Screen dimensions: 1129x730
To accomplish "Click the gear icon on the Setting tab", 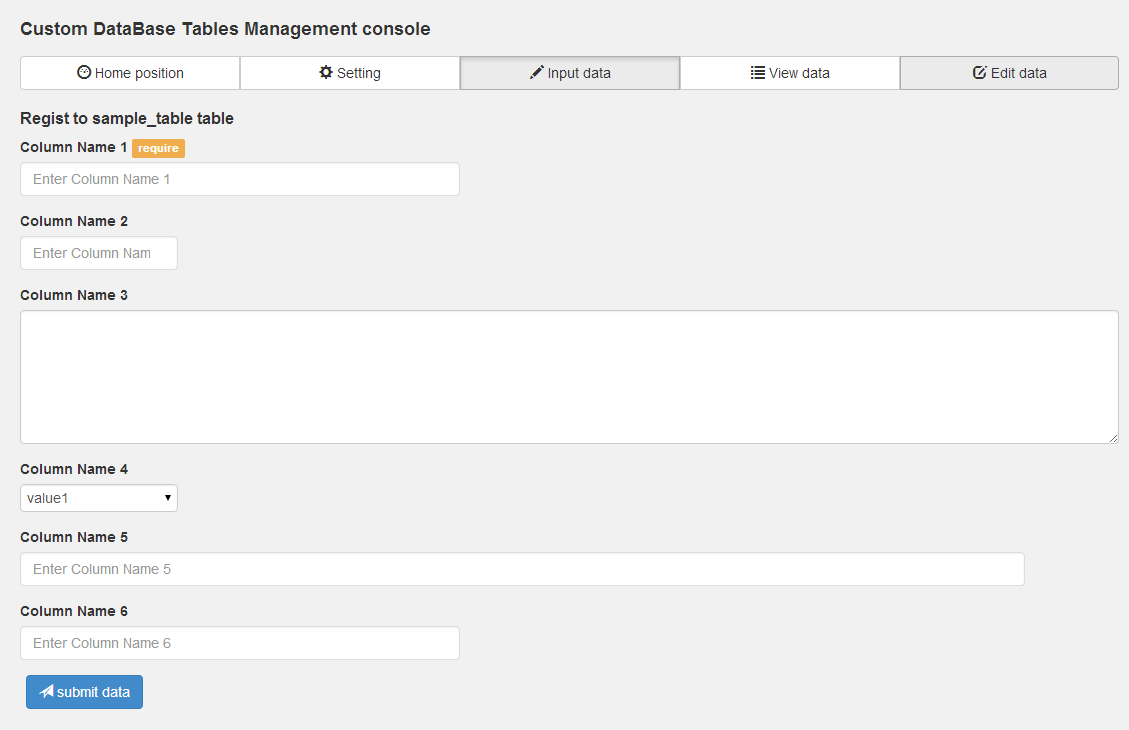I will (x=326, y=73).
